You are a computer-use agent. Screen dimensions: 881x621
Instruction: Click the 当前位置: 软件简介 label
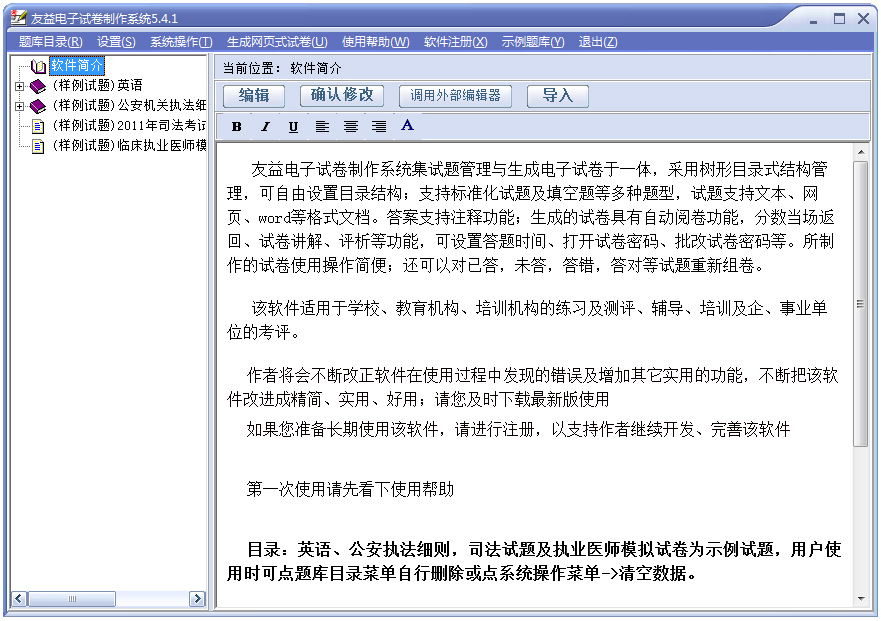tap(282, 69)
